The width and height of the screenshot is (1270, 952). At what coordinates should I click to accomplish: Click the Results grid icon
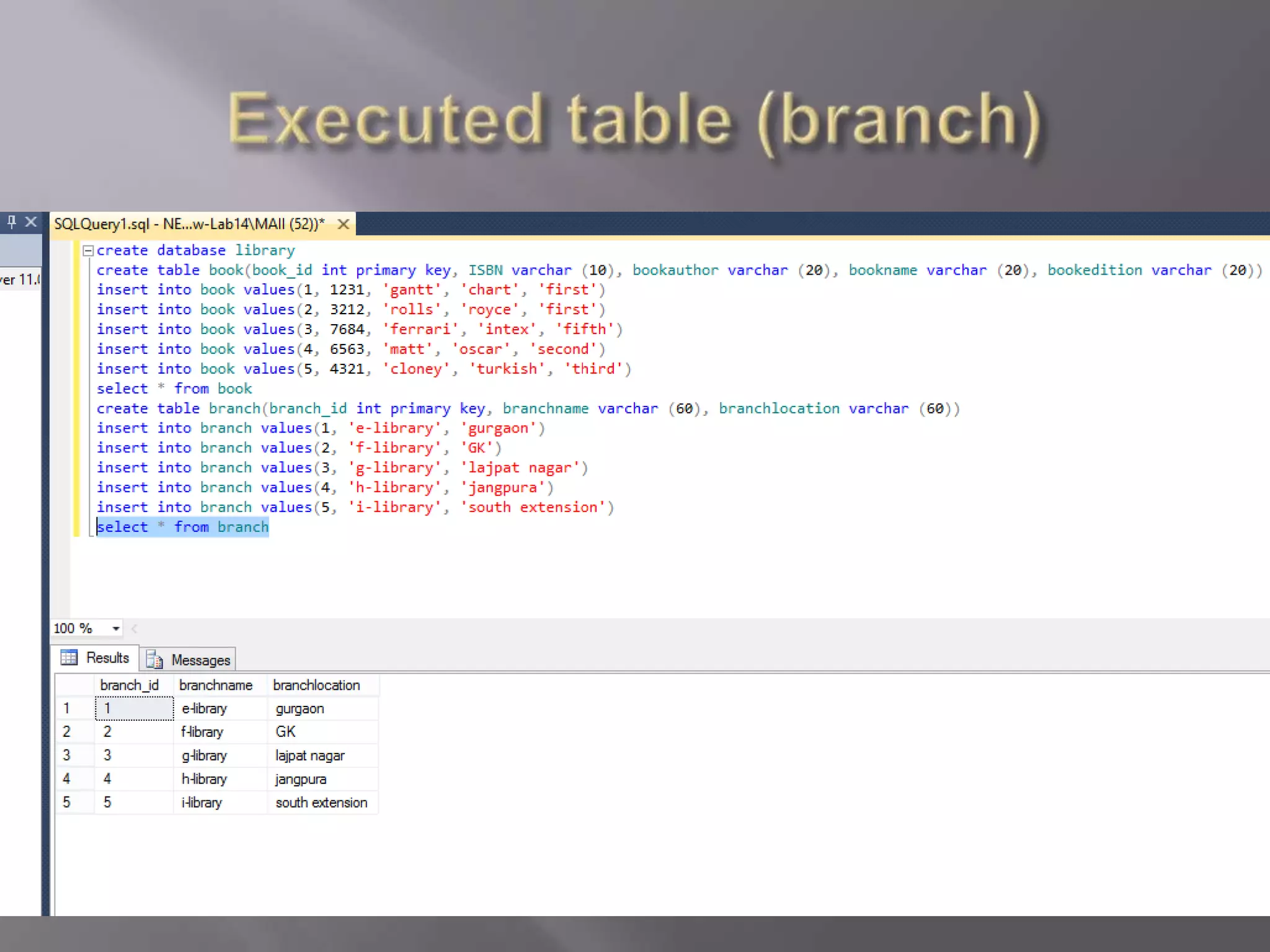click(x=69, y=658)
